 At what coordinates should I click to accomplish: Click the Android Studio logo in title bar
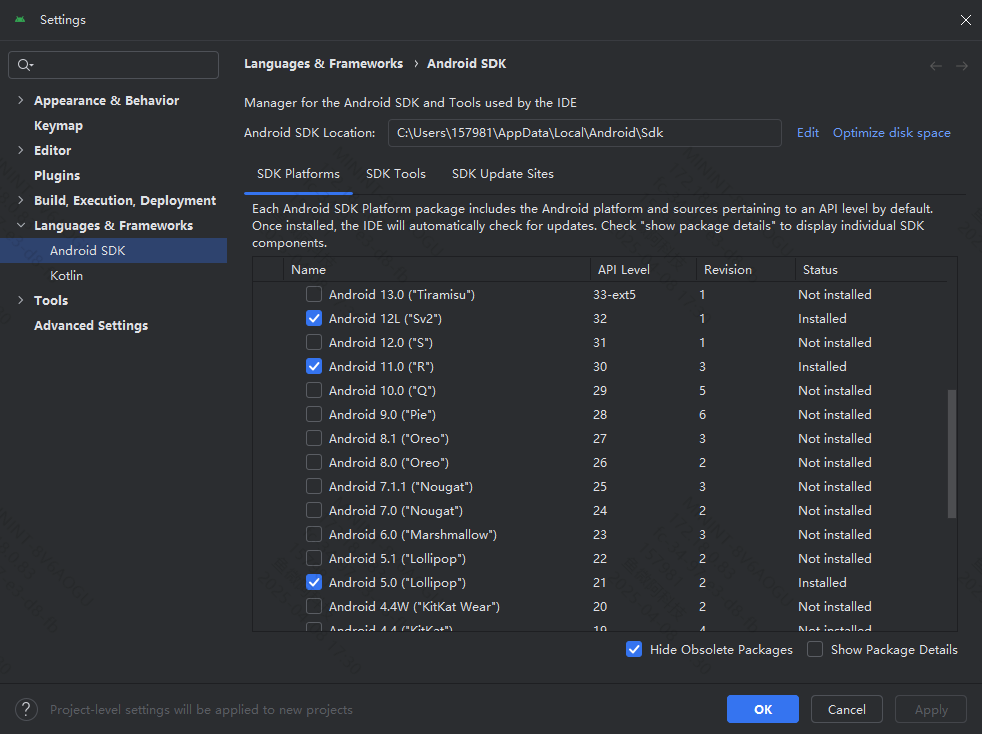tap(20, 20)
